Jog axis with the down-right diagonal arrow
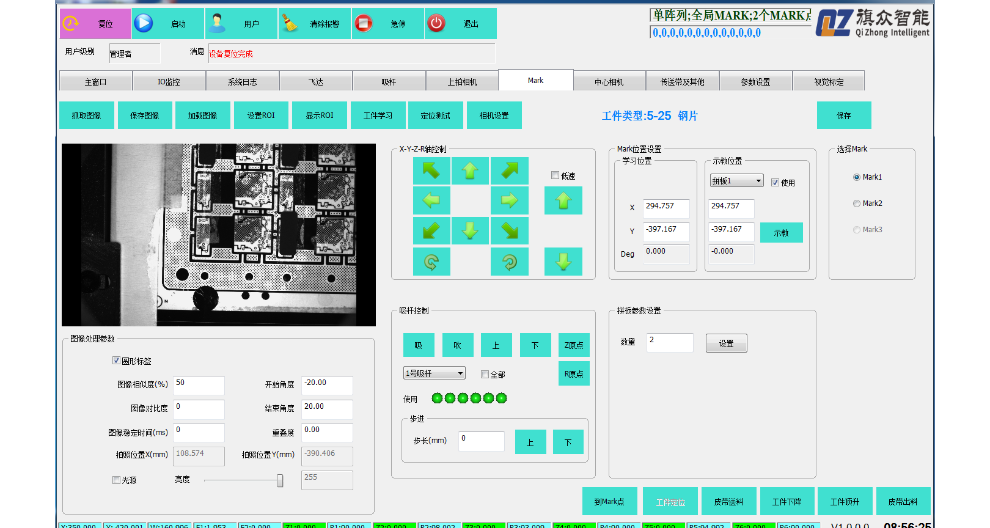This screenshot has width=990, height=528. tap(510, 231)
